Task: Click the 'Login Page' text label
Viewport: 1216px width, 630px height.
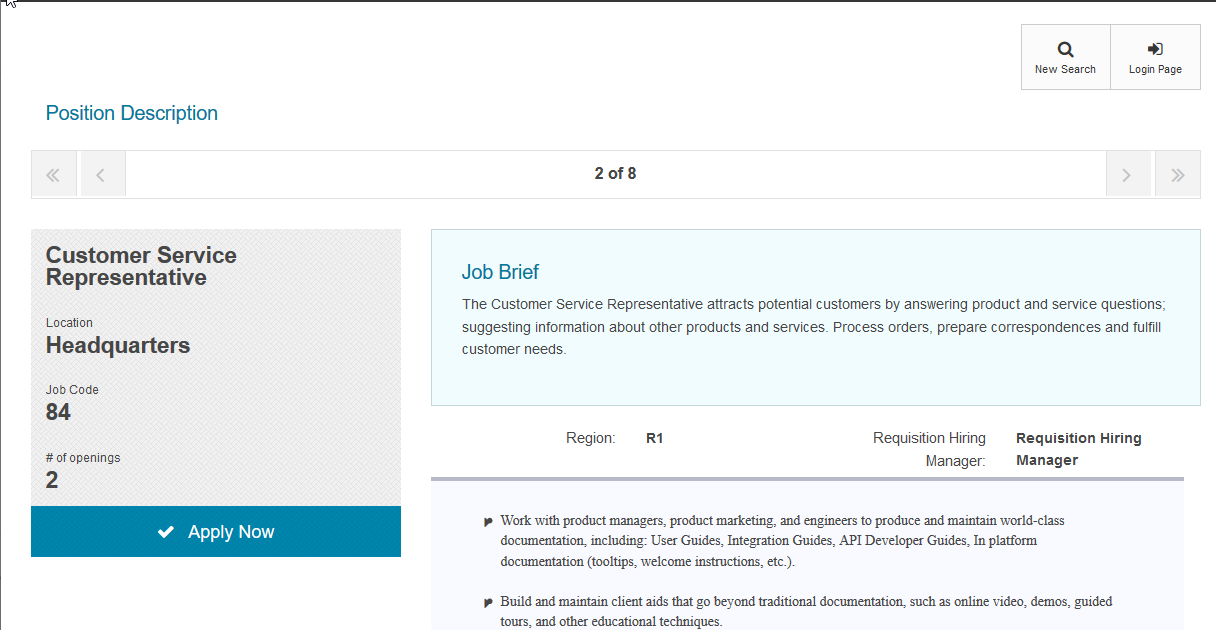Action: point(1155,70)
